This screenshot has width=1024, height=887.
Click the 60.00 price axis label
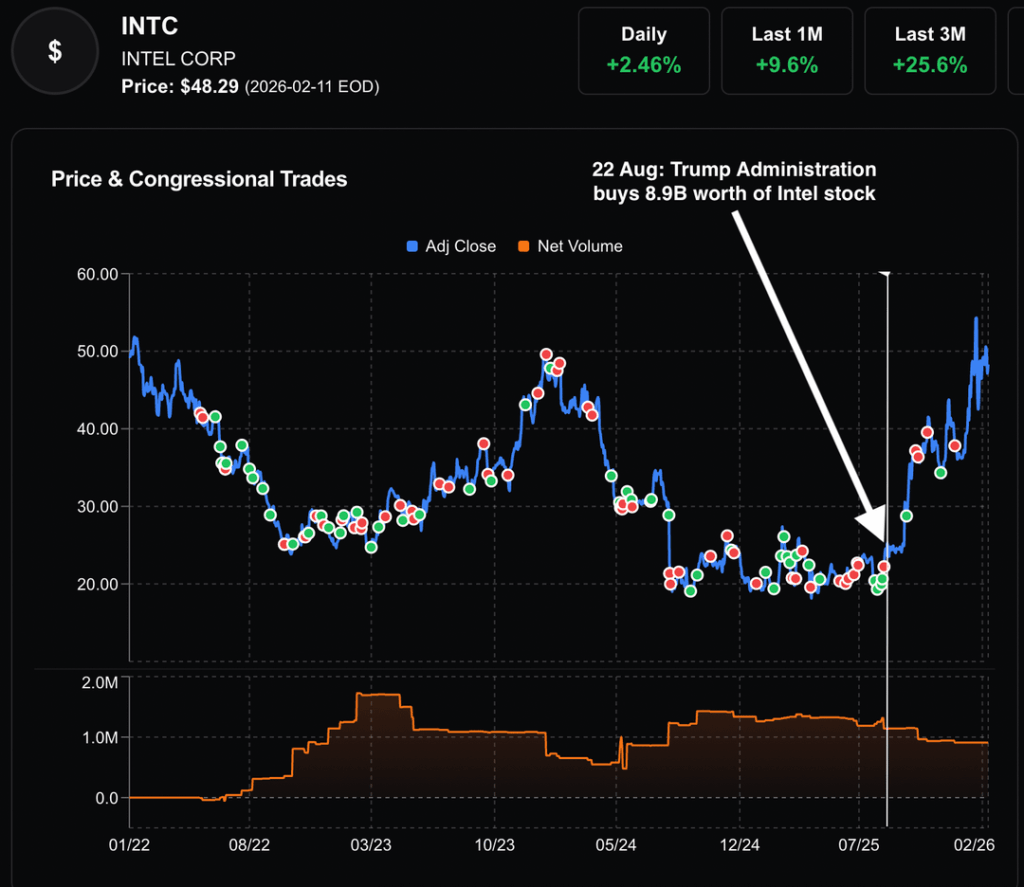click(97, 274)
